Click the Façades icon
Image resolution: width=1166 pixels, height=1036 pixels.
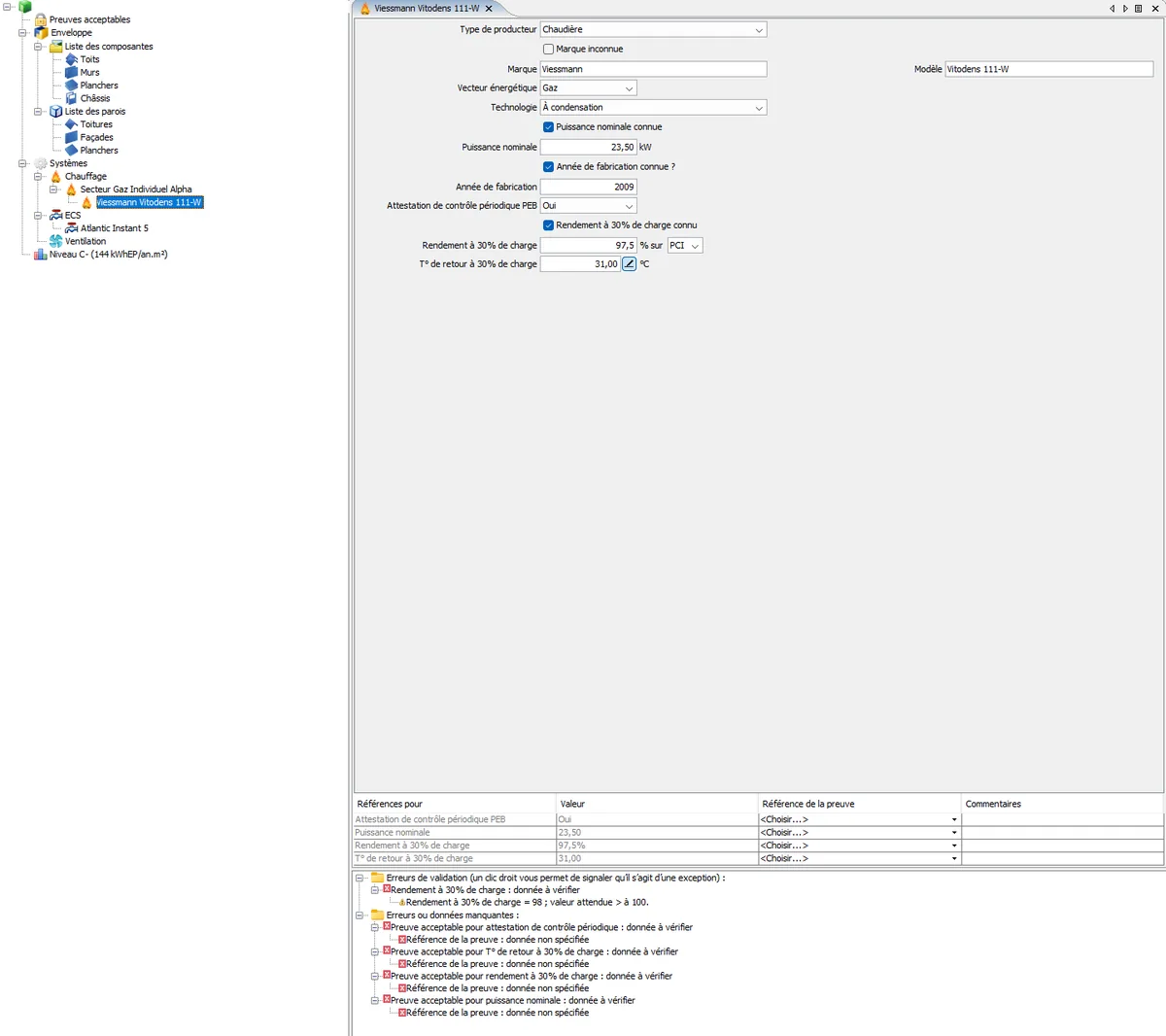(x=71, y=138)
